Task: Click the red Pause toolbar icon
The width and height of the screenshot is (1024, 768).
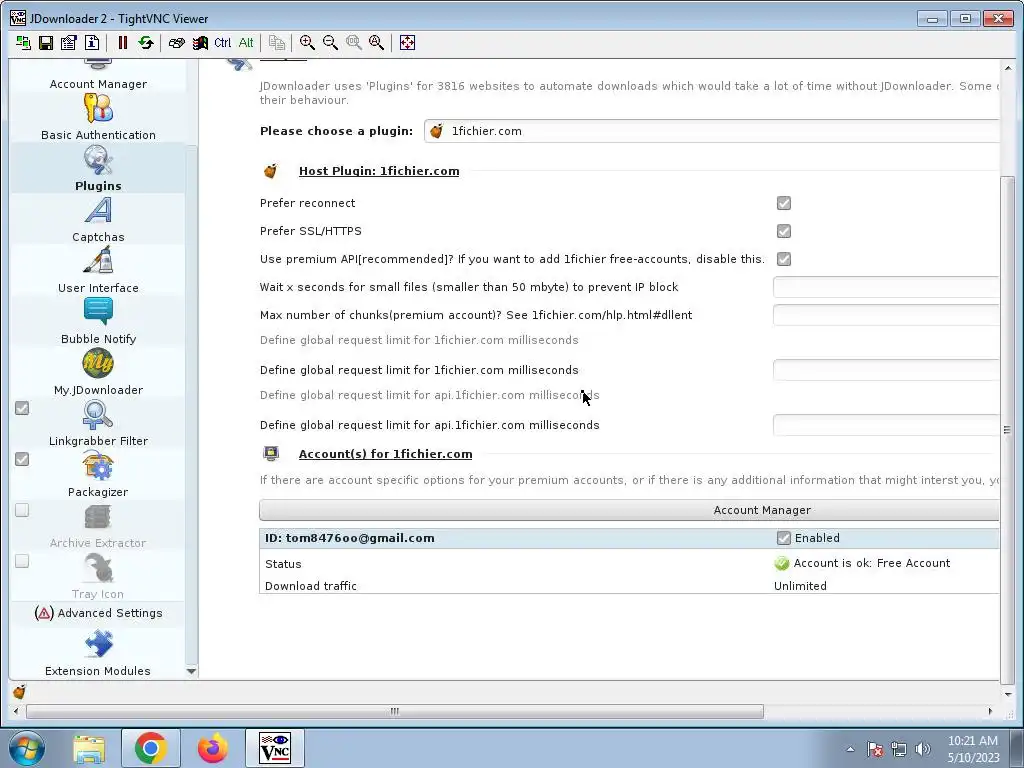Action: pyautogui.click(x=122, y=43)
